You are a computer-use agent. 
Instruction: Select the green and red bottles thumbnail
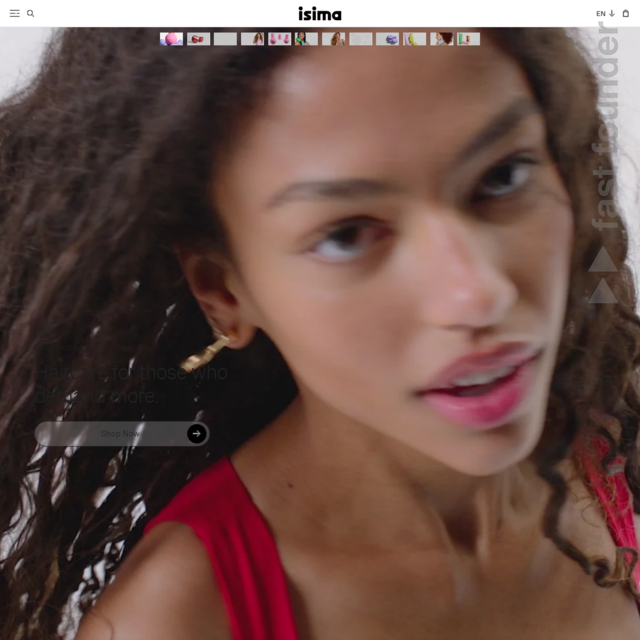pyautogui.click(x=469, y=39)
